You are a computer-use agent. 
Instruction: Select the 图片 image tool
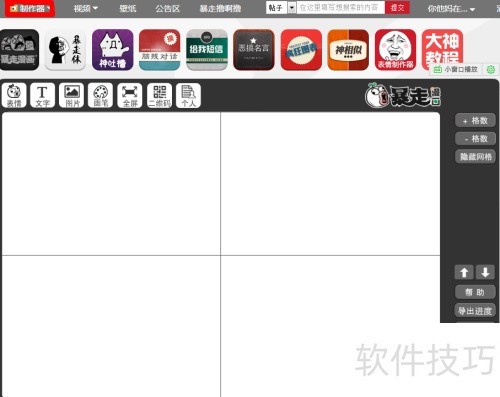72,95
